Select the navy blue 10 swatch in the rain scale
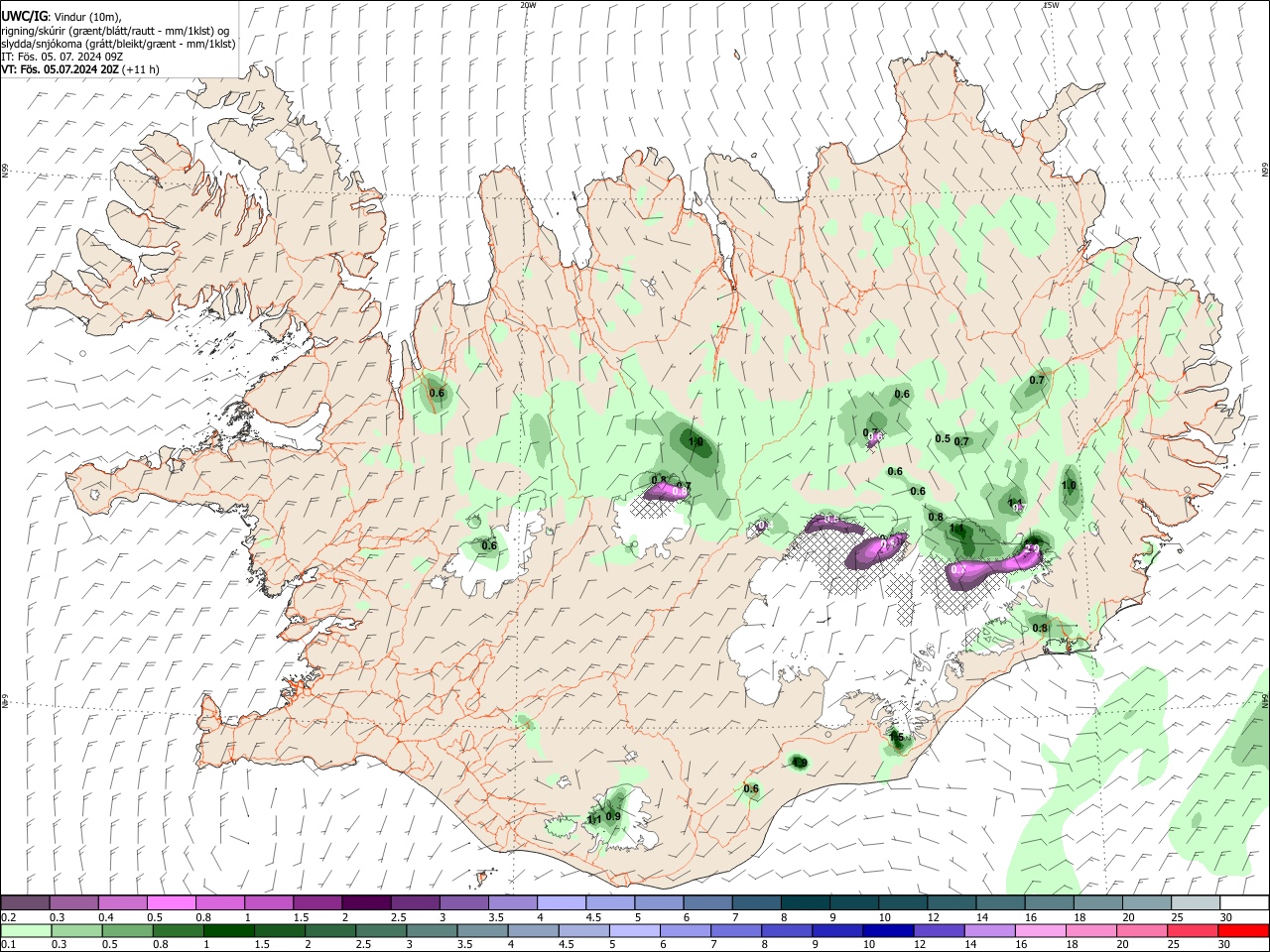The width and height of the screenshot is (1270, 952). coord(888,930)
